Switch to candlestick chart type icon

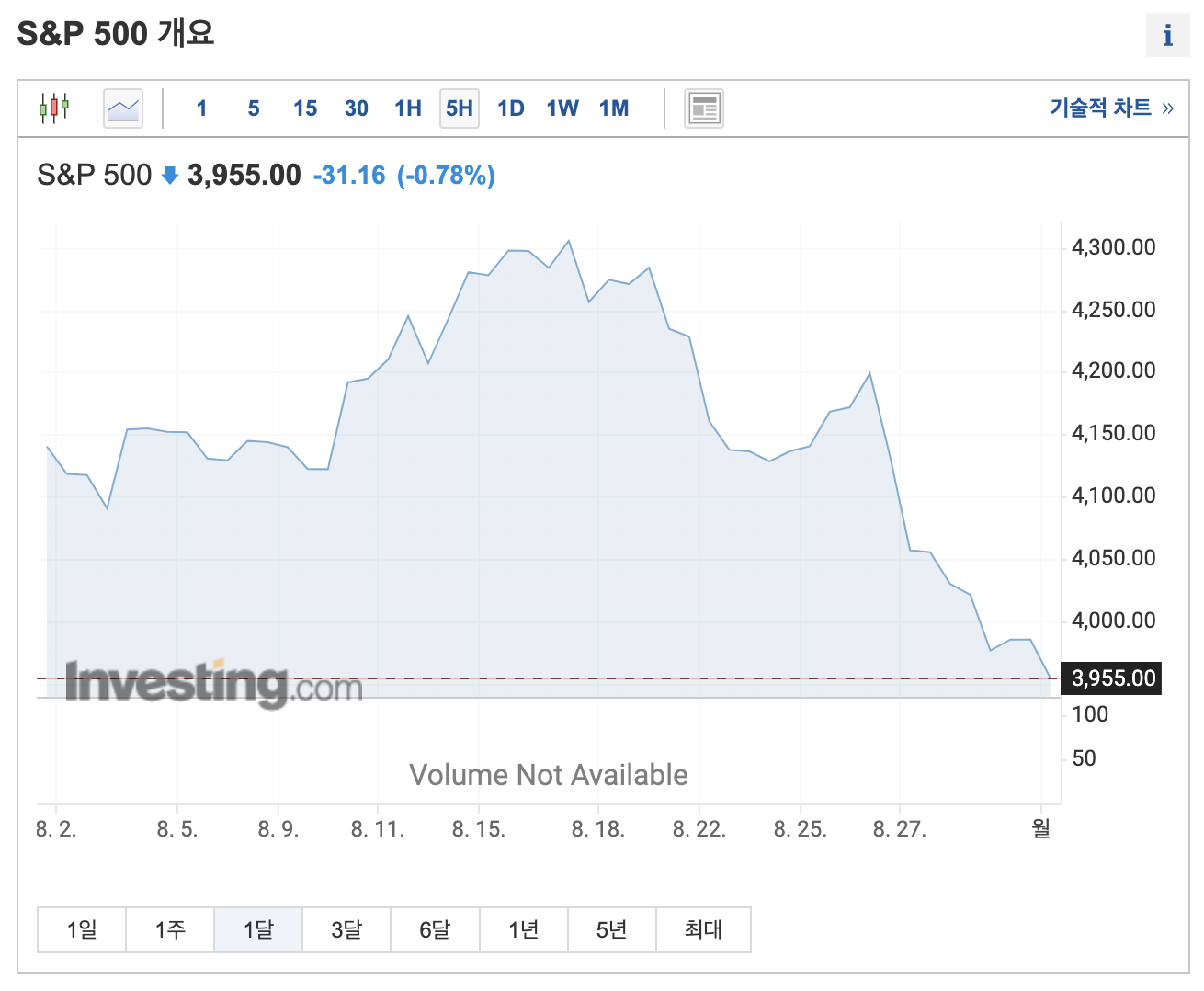click(54, 108)
